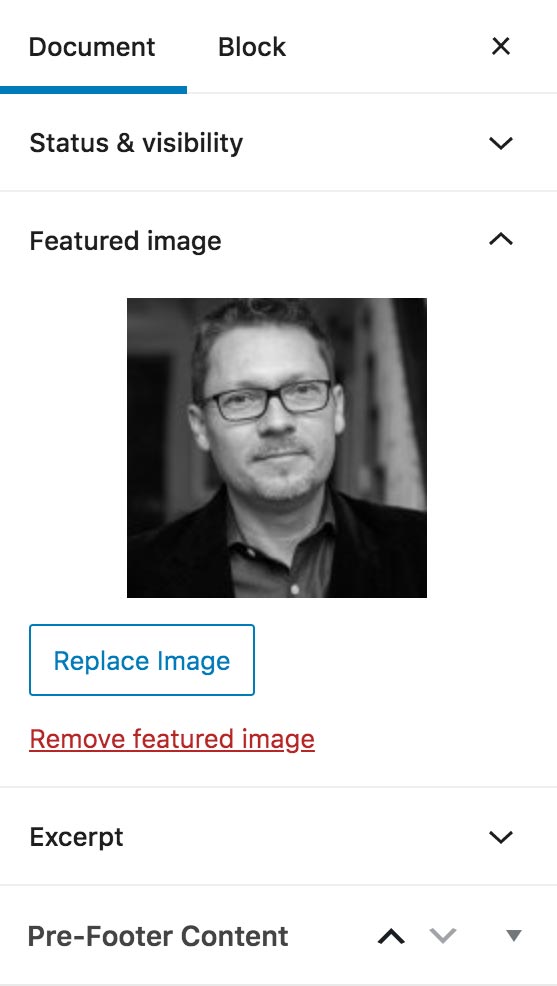The image size is (557, 986).
Task: Close the settings sidebar with X icon
Action: click(500, 46)
